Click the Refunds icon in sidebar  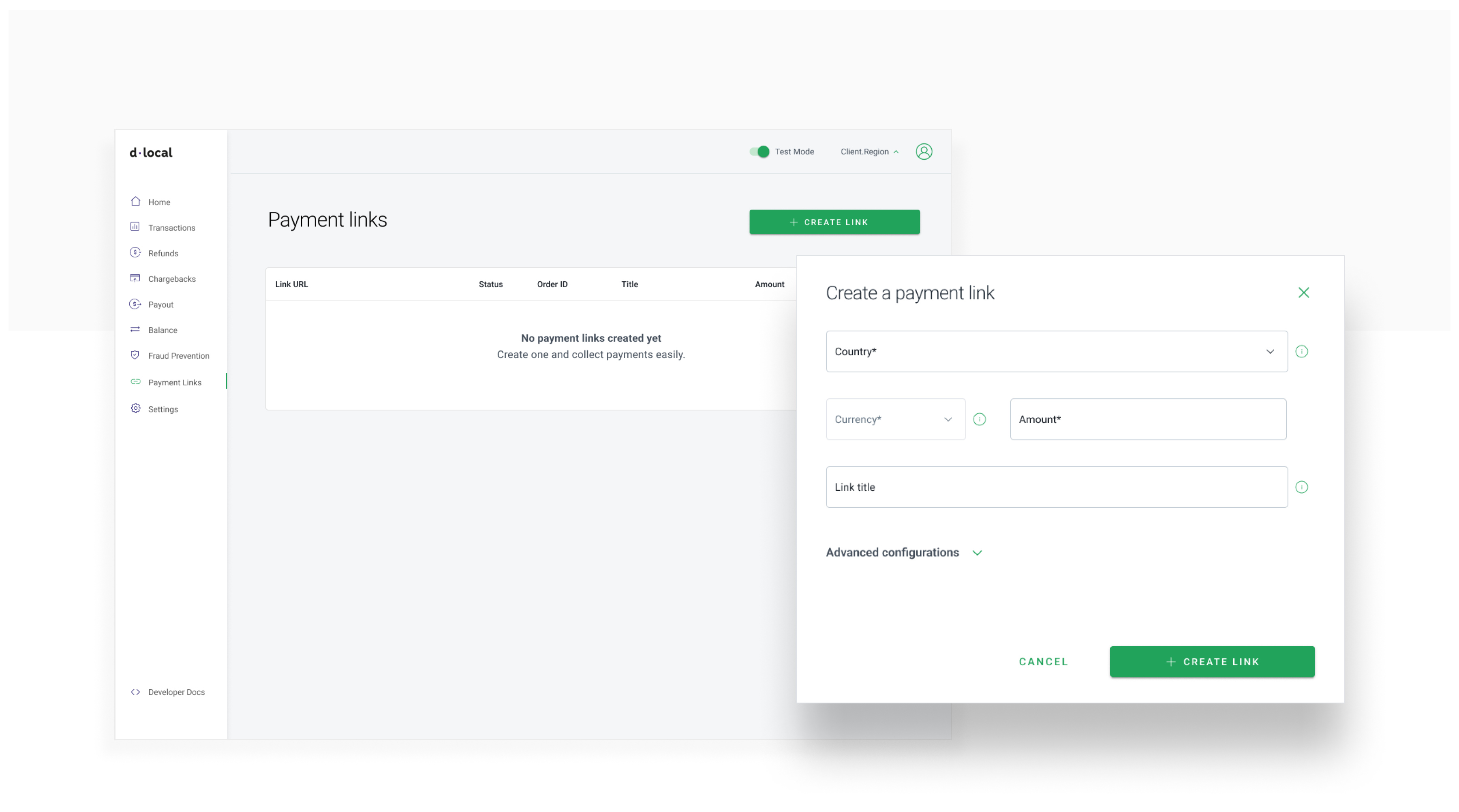[x=135, y=252]
